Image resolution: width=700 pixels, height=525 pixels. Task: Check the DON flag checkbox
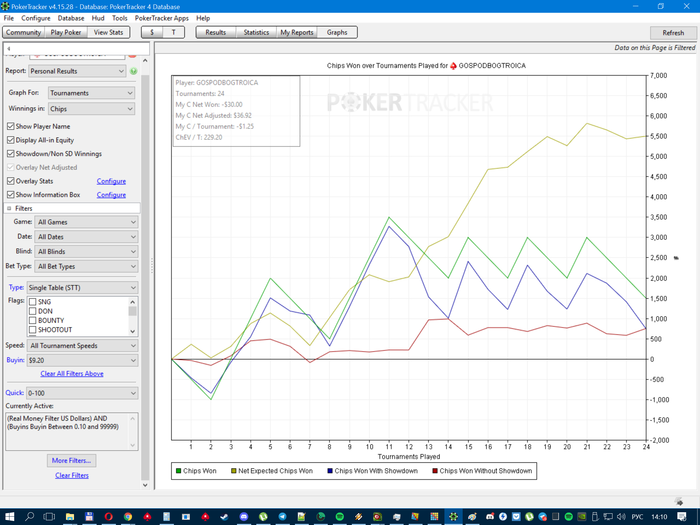pyautogui.click(x=33, y=311)
